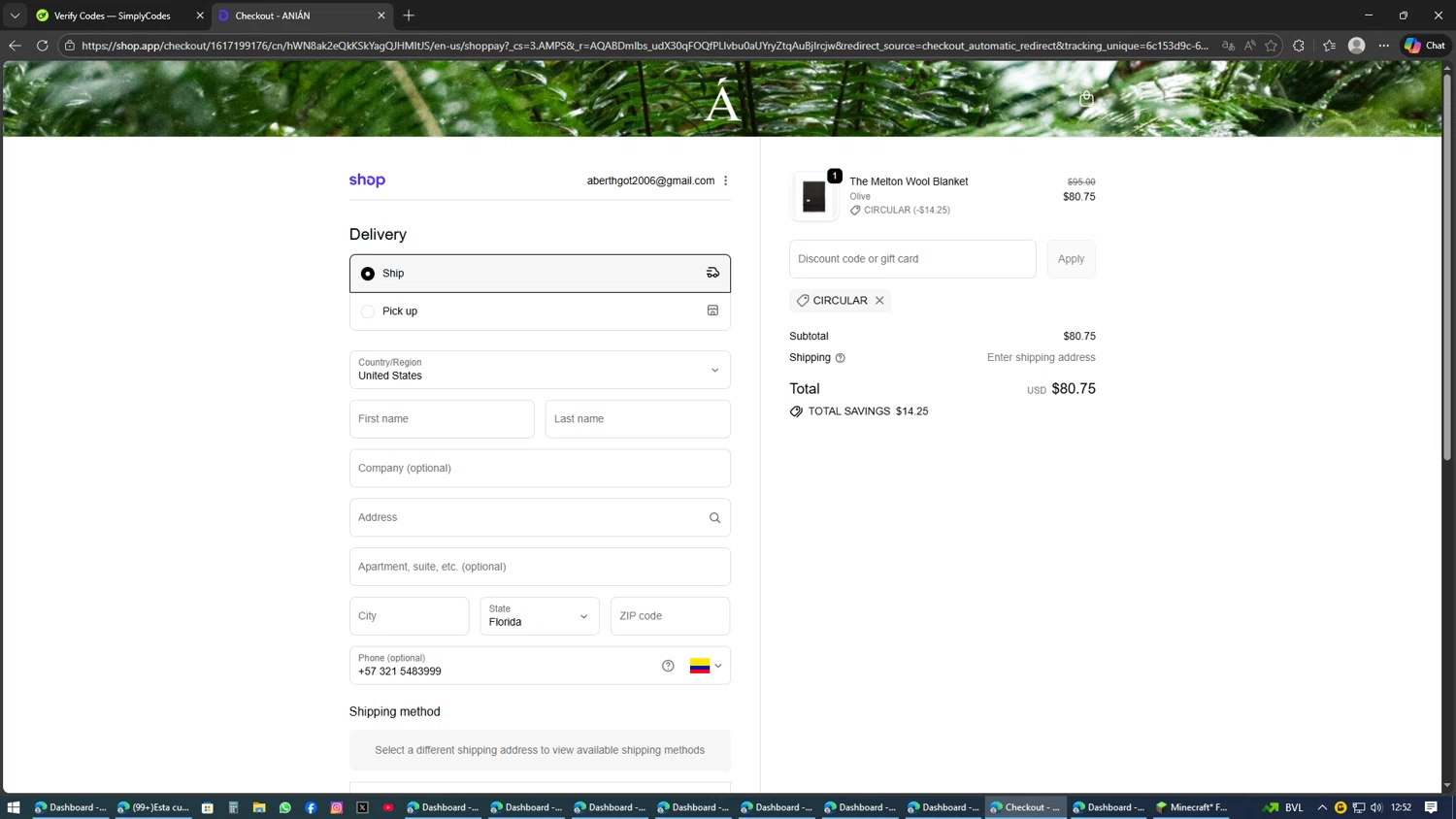The width and height of the screenshot is (1456, 819).
Task: Click the Company (optional) field
Action: tap(540, 469)
